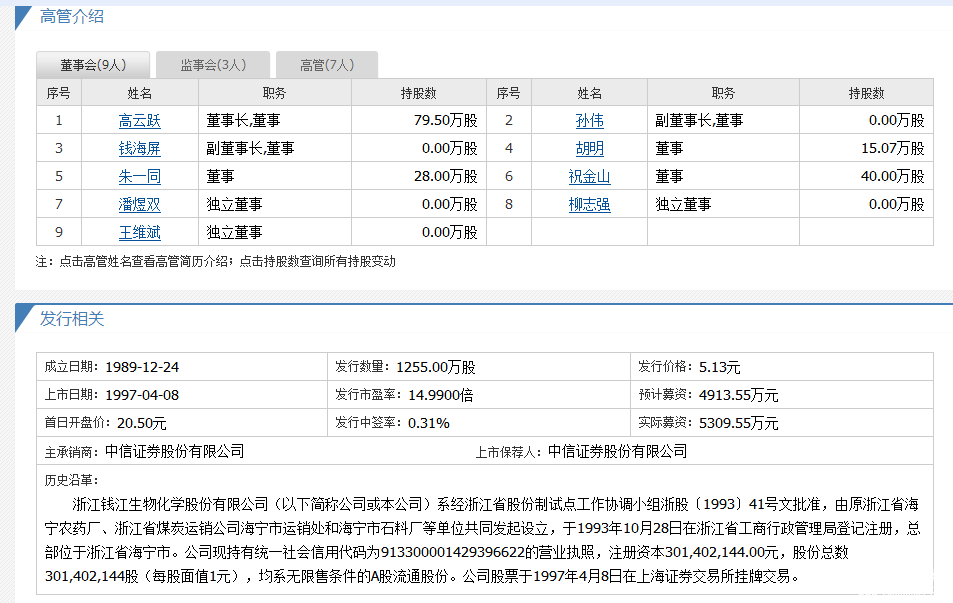
Task: Click the 历史沿革 label
Action: click(71, 480)
